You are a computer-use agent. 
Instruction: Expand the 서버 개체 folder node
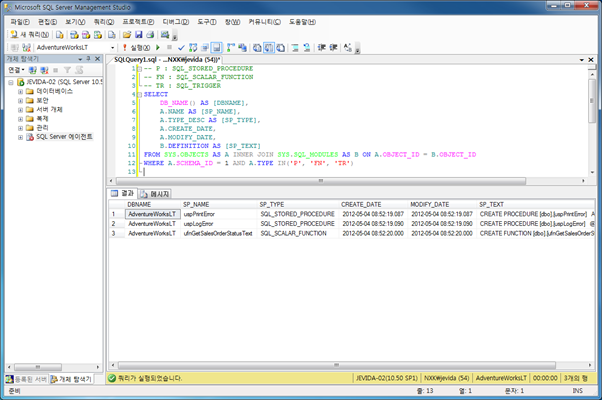click(20, 110)
